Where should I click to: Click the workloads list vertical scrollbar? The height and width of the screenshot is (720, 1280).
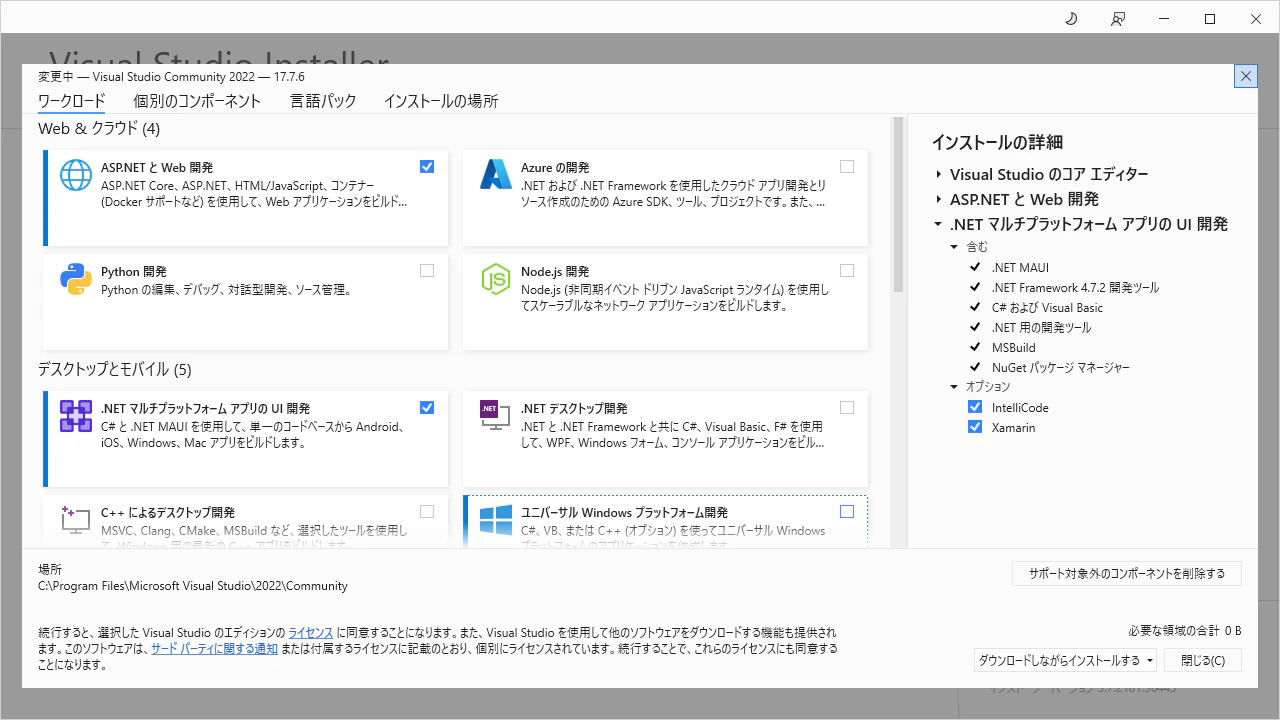coord(898,203)
